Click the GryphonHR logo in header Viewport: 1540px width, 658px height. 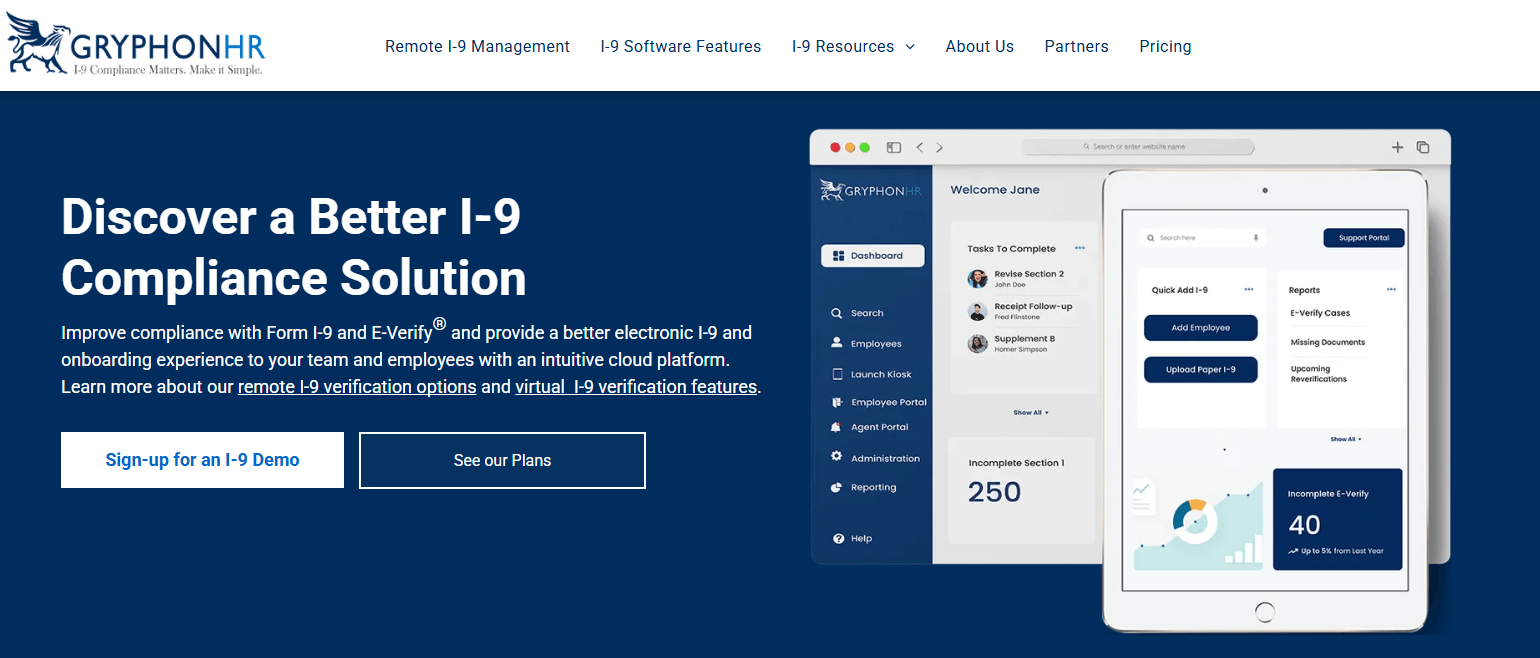[x=136, y=46]
